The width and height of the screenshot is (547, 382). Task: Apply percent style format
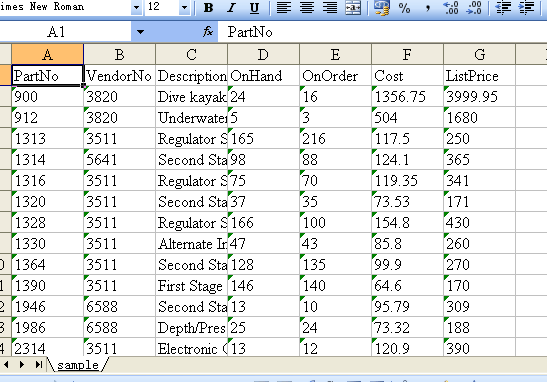point(404,7)
